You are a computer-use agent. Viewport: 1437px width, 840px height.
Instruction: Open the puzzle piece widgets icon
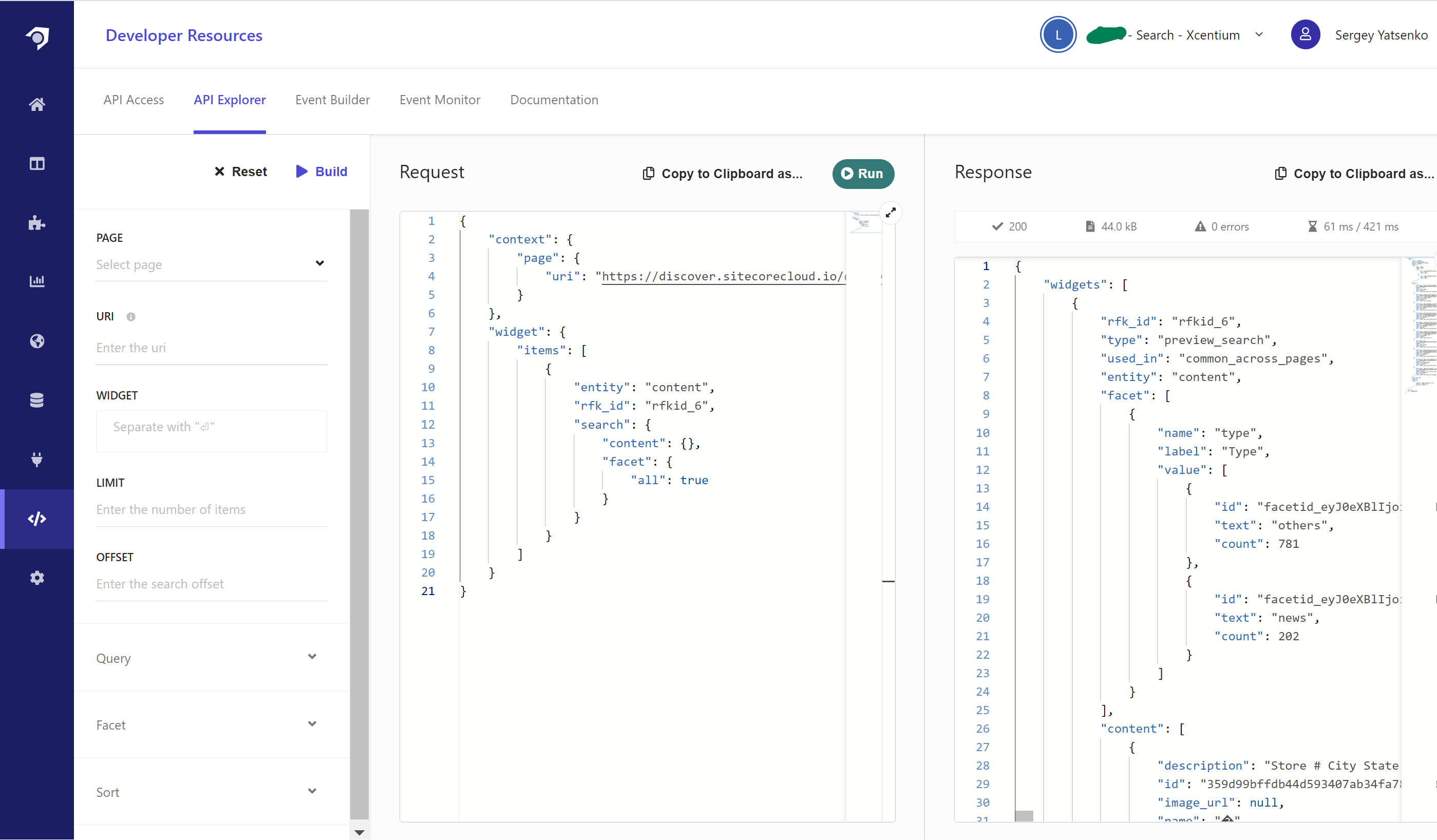pyautogui.click(x=37, y=223)
